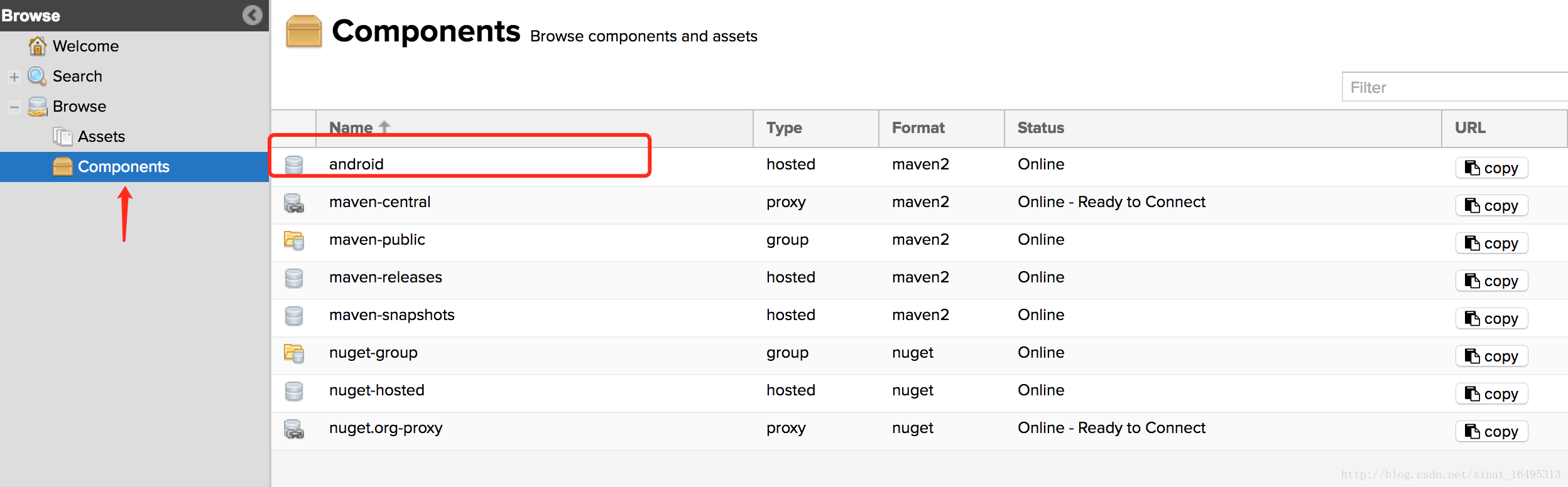Open the android repository row
The width and height of the screenshot is (1568, 487).
click(x=919, y=166)
